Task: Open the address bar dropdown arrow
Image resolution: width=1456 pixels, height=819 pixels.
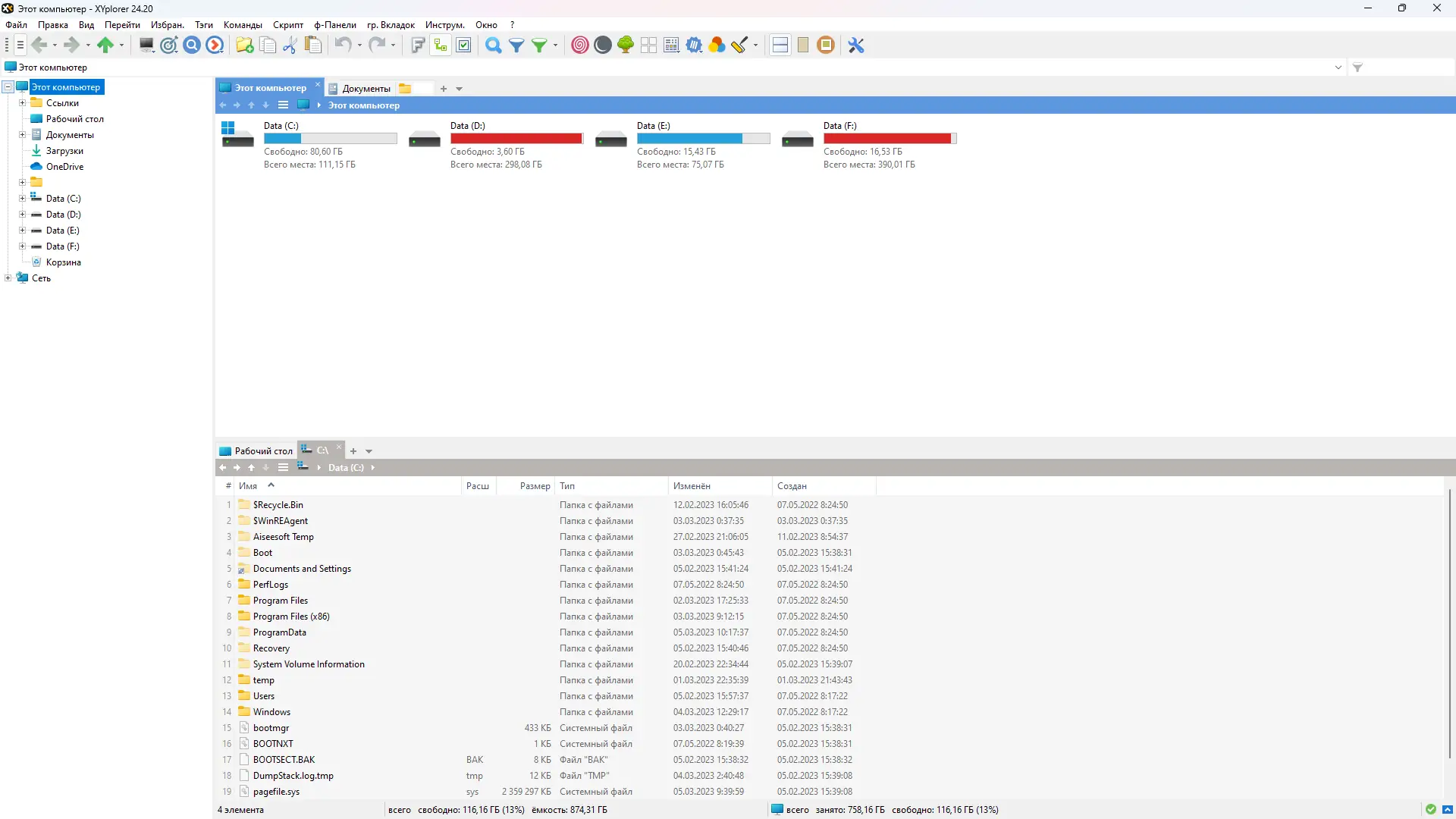Action: (1338, 67)
